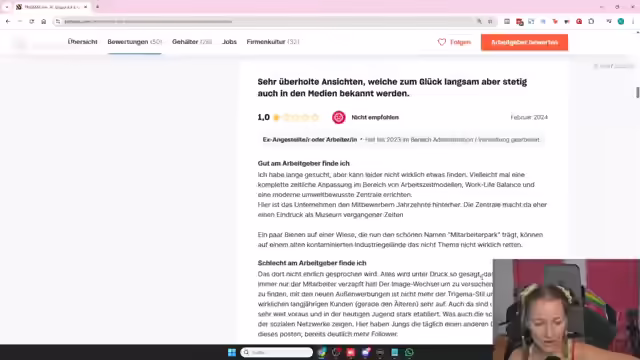Click the Windows taskbar search box
640x360 pixels.
pos(277,352)
